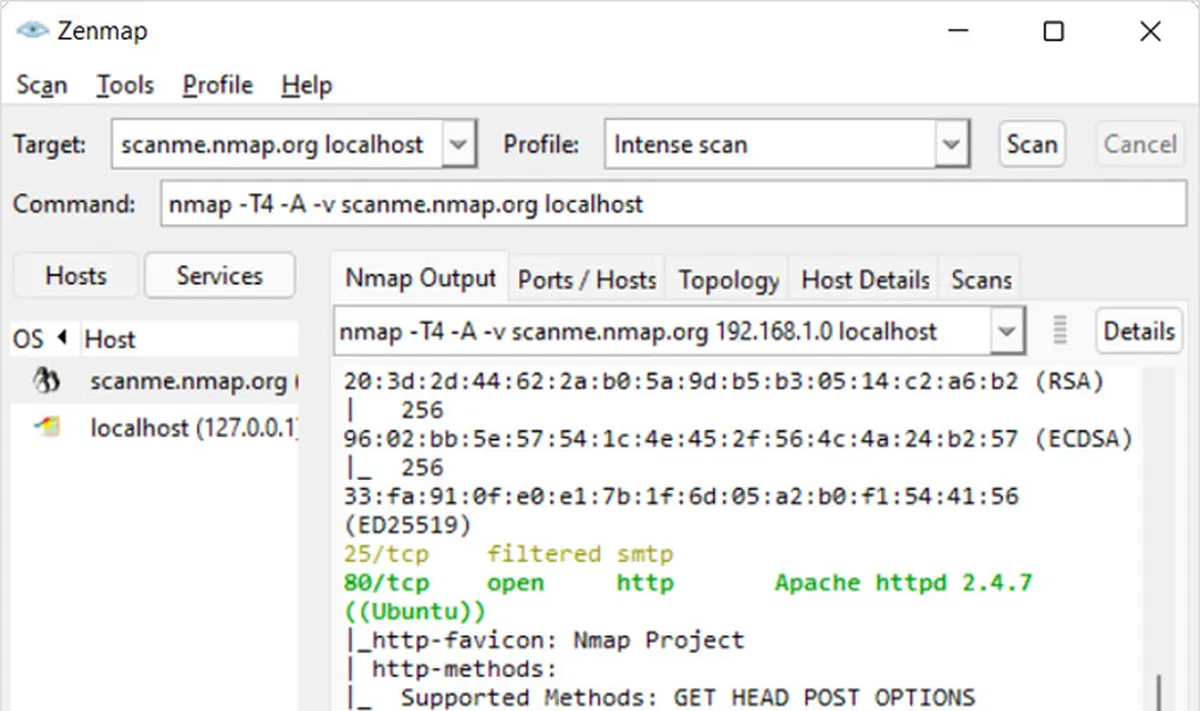Click the '(ED25519)' output text
This screenshot has width=1200, height=711.
(407, 525)
